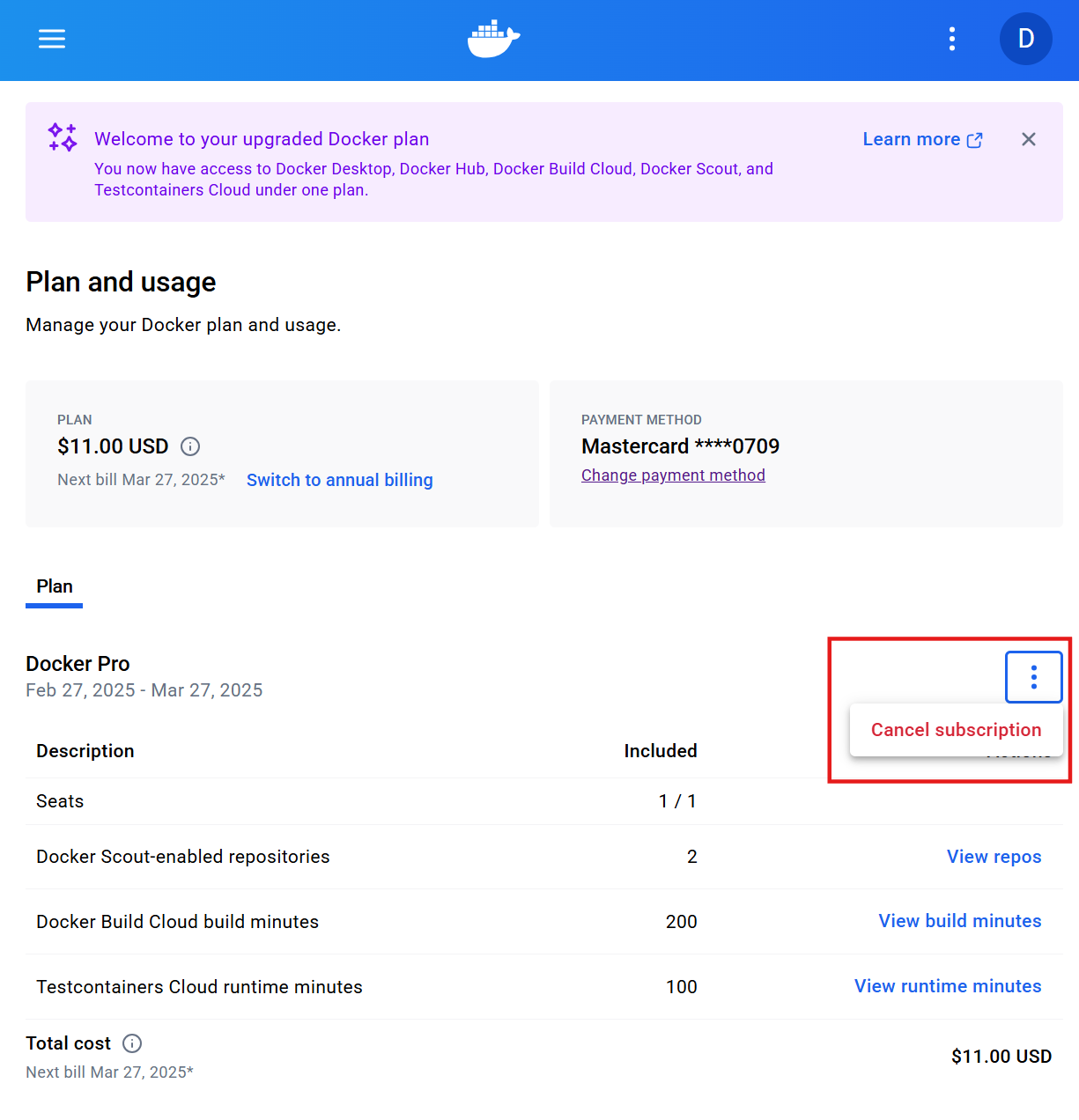Click the 1 / 1 seats value
This screenshot has width=1079, height=1120.
click(677, 801)
